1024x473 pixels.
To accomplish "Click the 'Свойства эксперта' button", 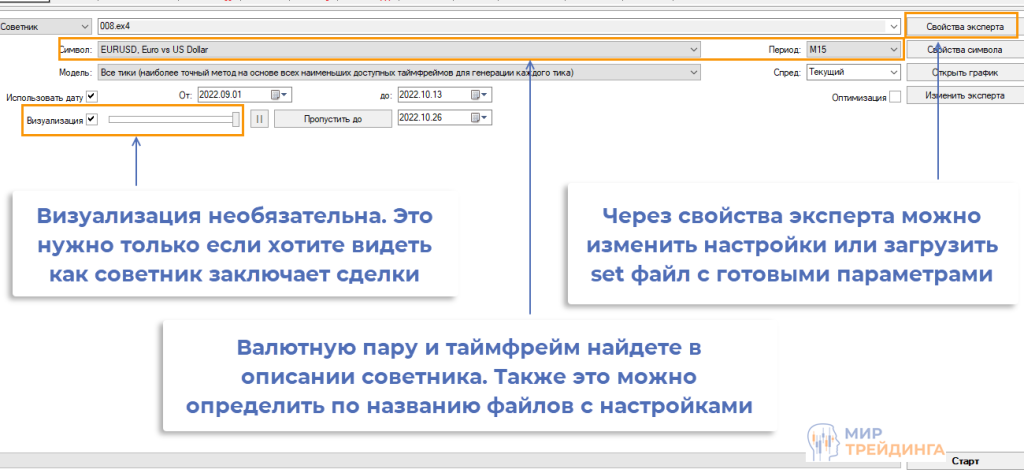I will [964, 25].
